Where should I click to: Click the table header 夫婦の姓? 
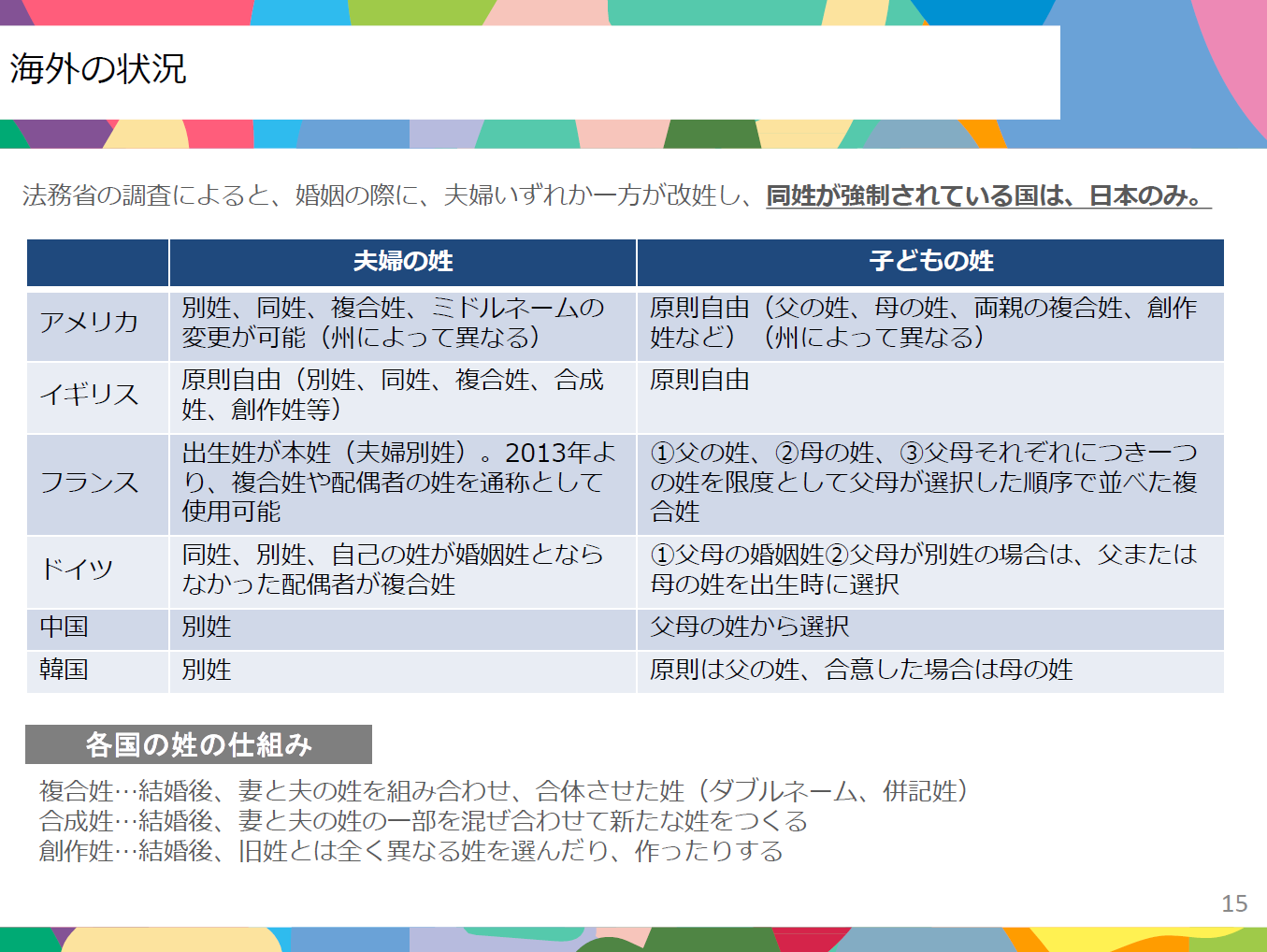(x=403, y=262)
